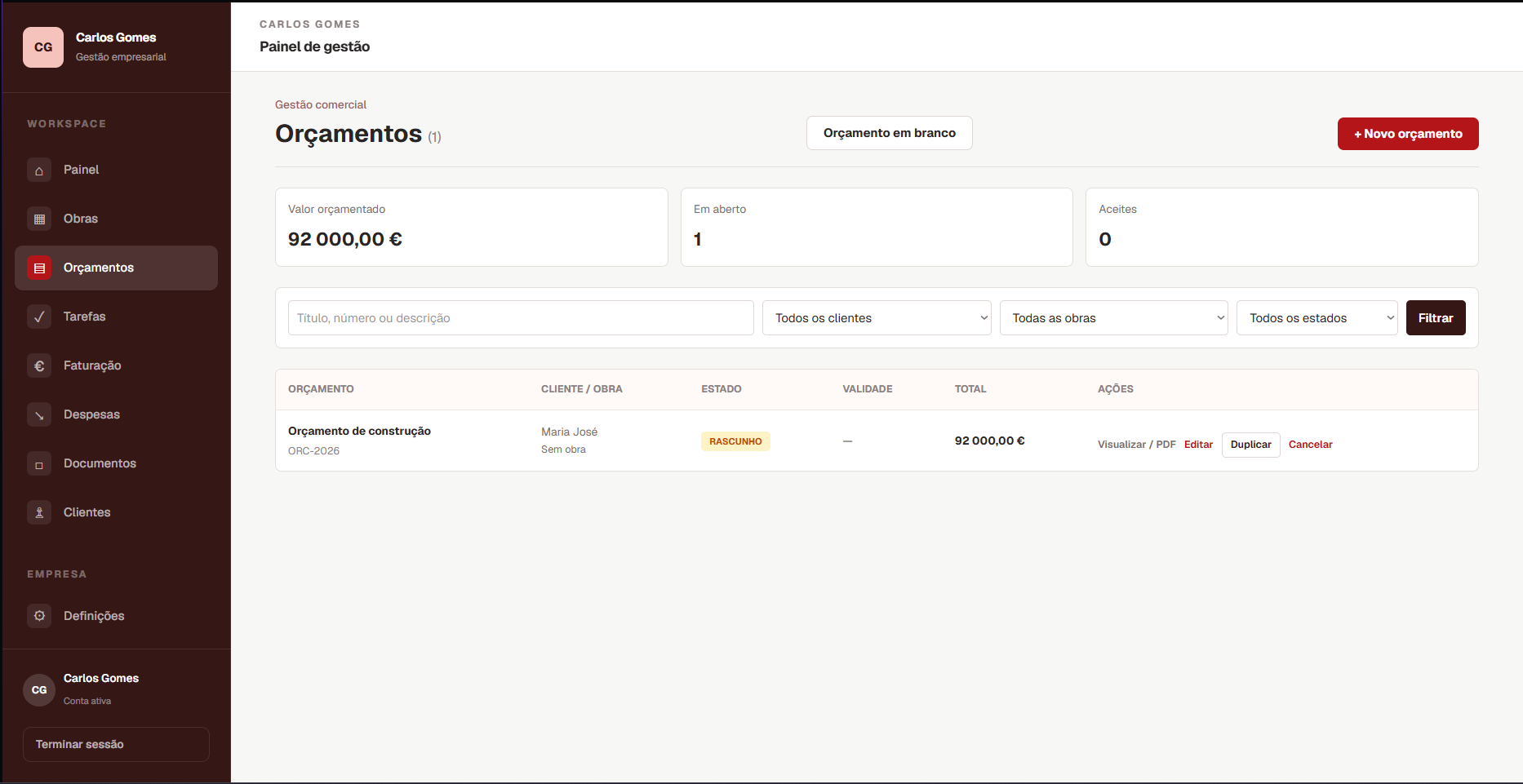This screenshot has height=784, width=1523.
Task: Select the Clientes person icon
Action: point(39,512)
